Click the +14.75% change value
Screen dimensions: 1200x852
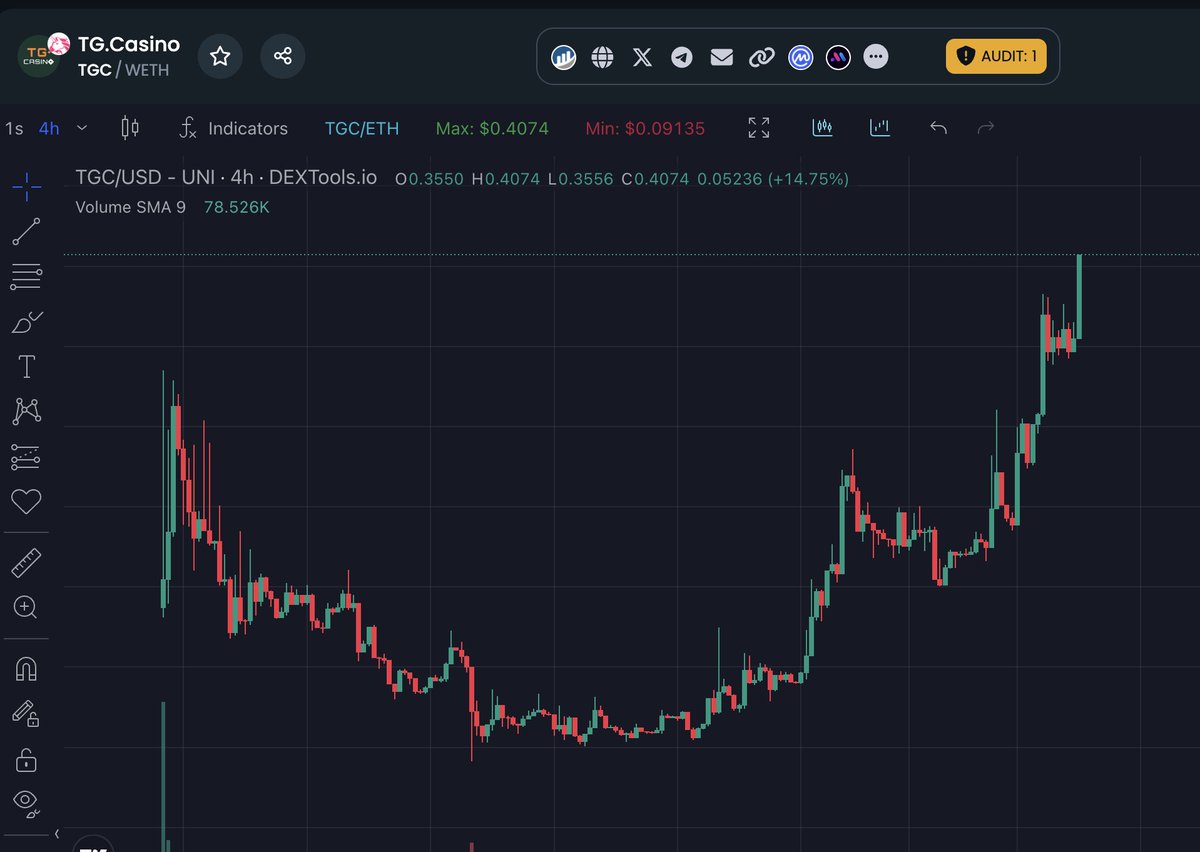coord(808,179)
